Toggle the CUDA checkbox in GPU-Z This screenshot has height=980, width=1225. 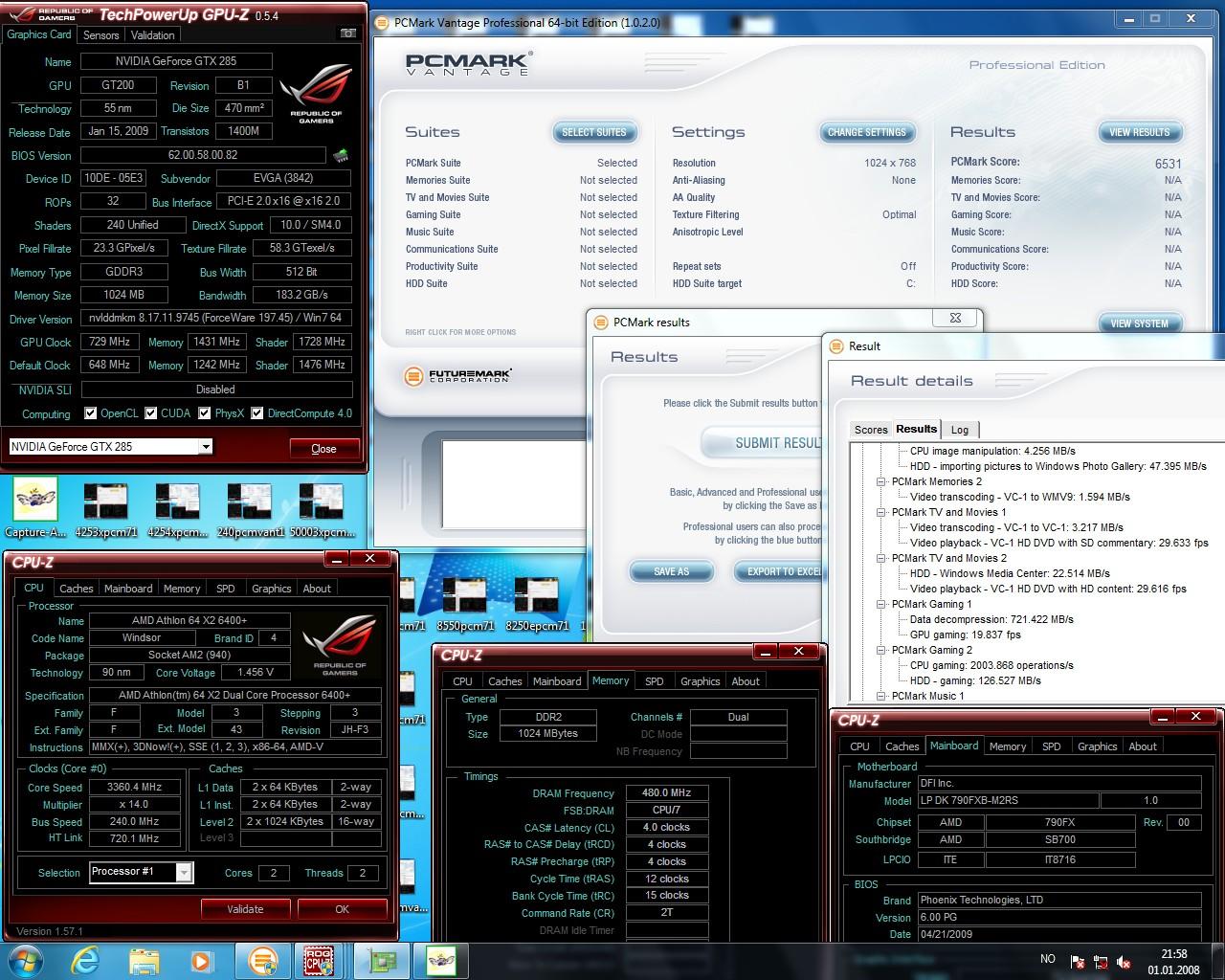[x=150, y=413]
